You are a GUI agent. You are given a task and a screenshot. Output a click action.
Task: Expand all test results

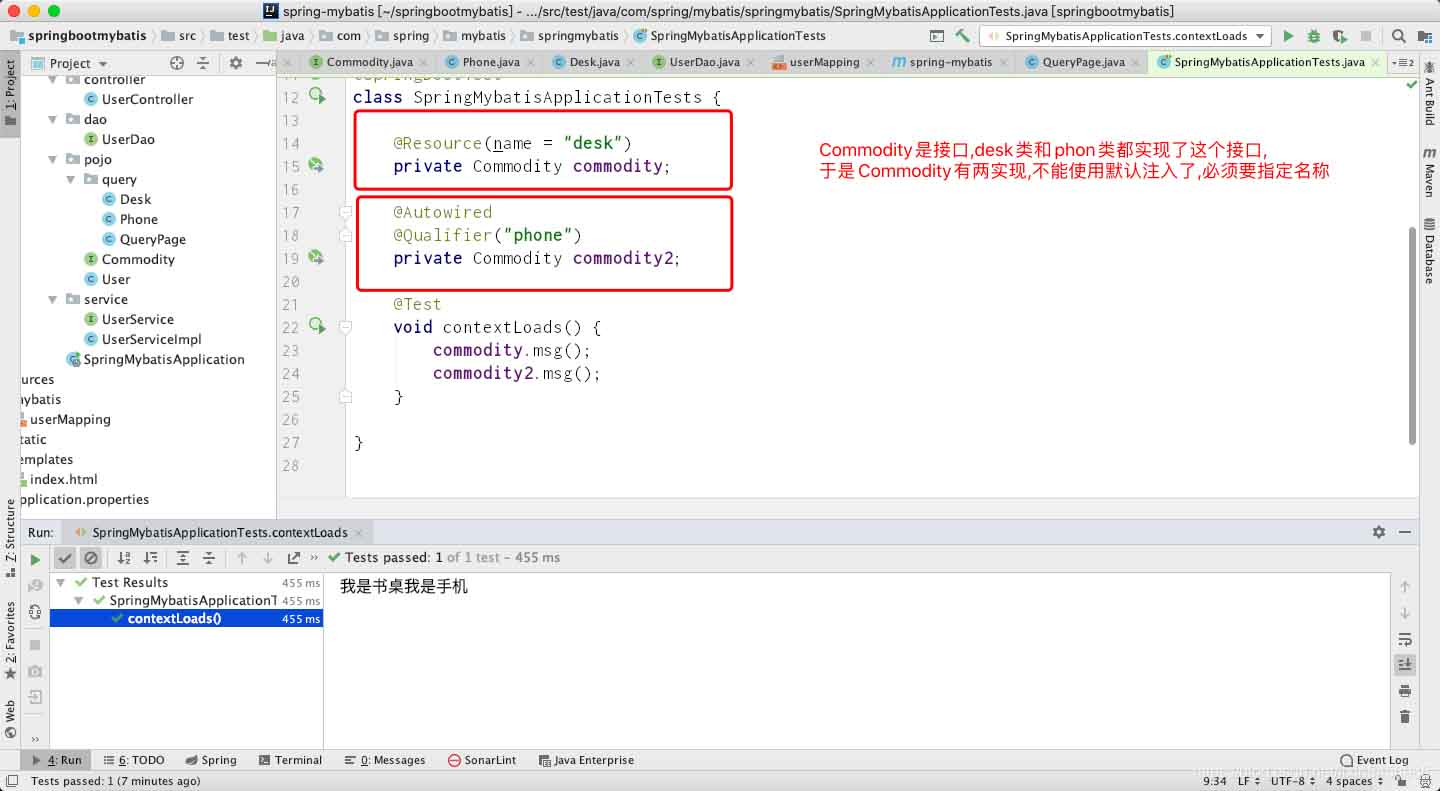click(x=183, y=558)
